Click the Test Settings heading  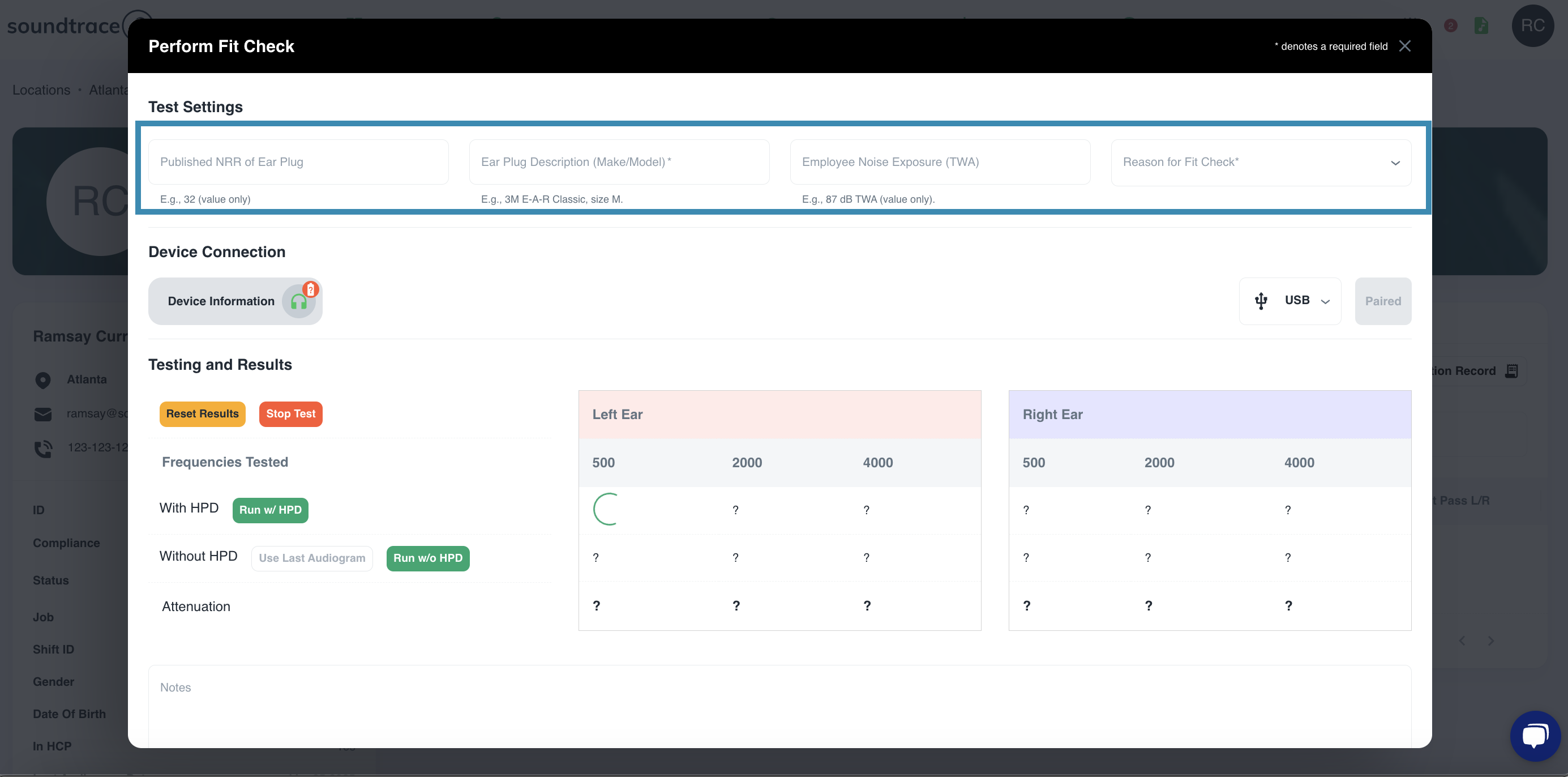coord(195,107)
